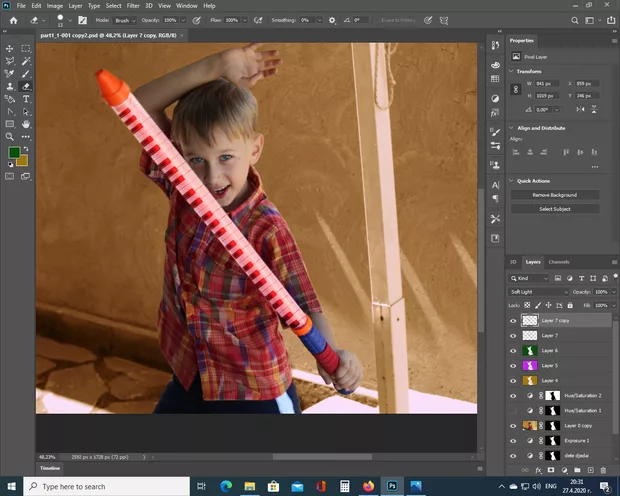Activate the Clone Stamp tool

10,86
